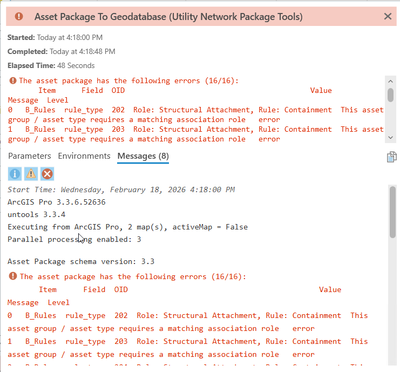Select the 'Start Time: Wednesday, February 18' line

pyautogui.click(x=121, y=190)
